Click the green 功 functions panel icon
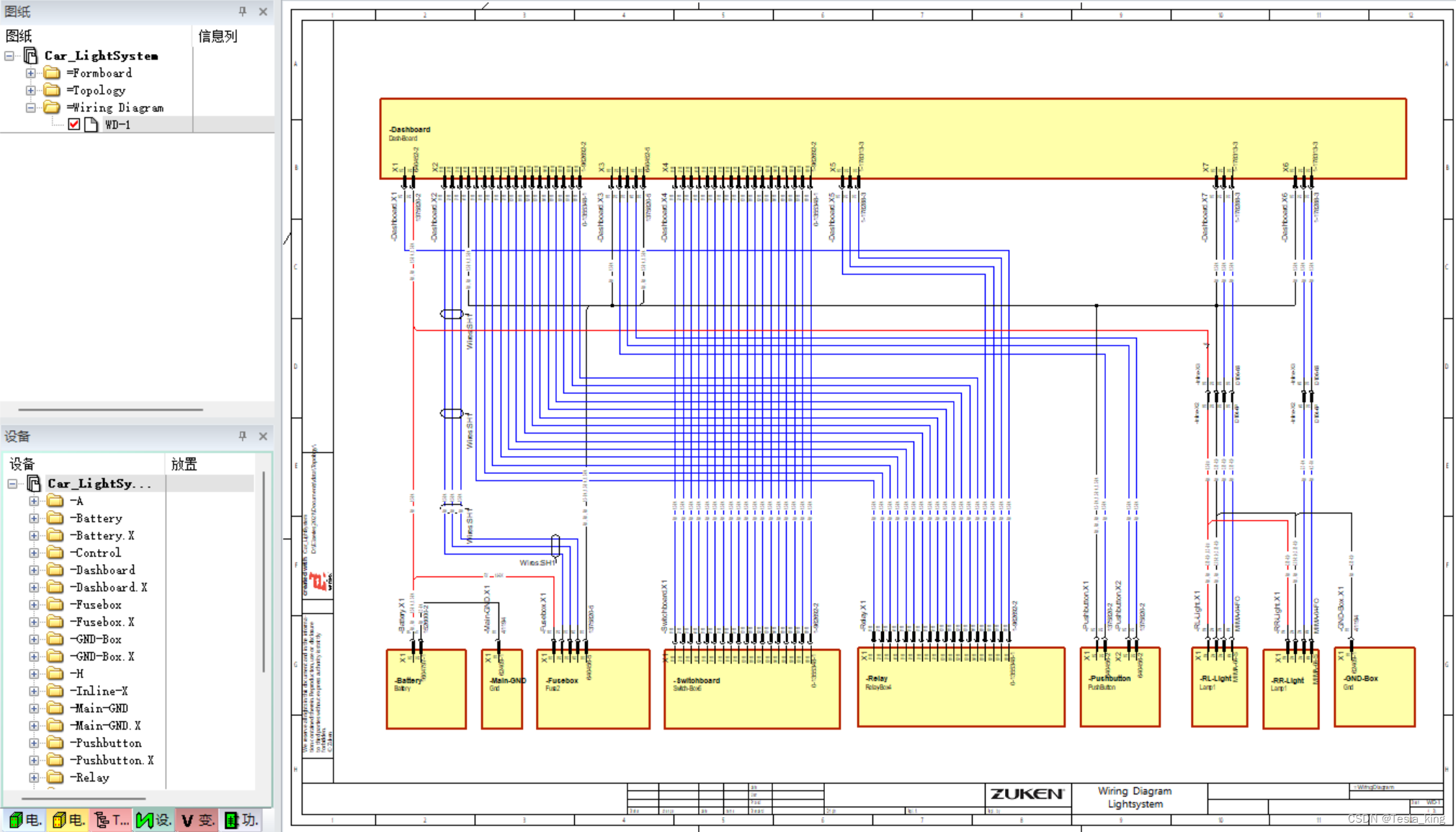This screenshot has width=1456, height=832. (239, 819)
